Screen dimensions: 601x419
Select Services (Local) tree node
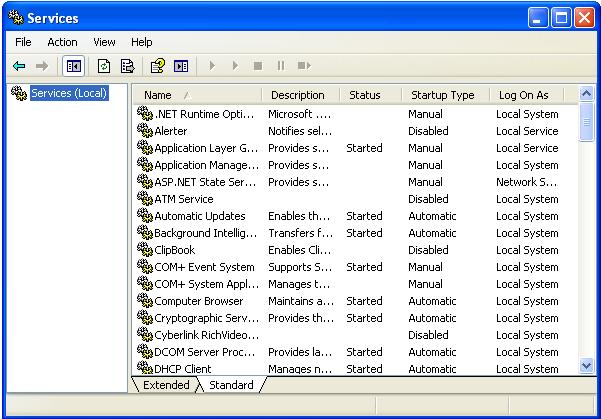tap(69, 93)
